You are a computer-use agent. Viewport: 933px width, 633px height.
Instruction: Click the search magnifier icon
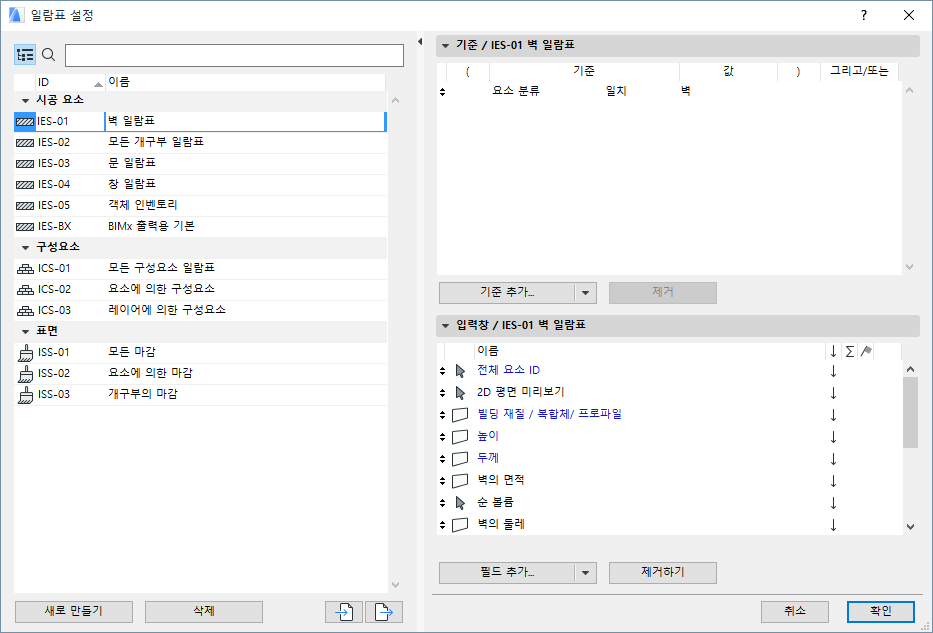tap(49, 55)
